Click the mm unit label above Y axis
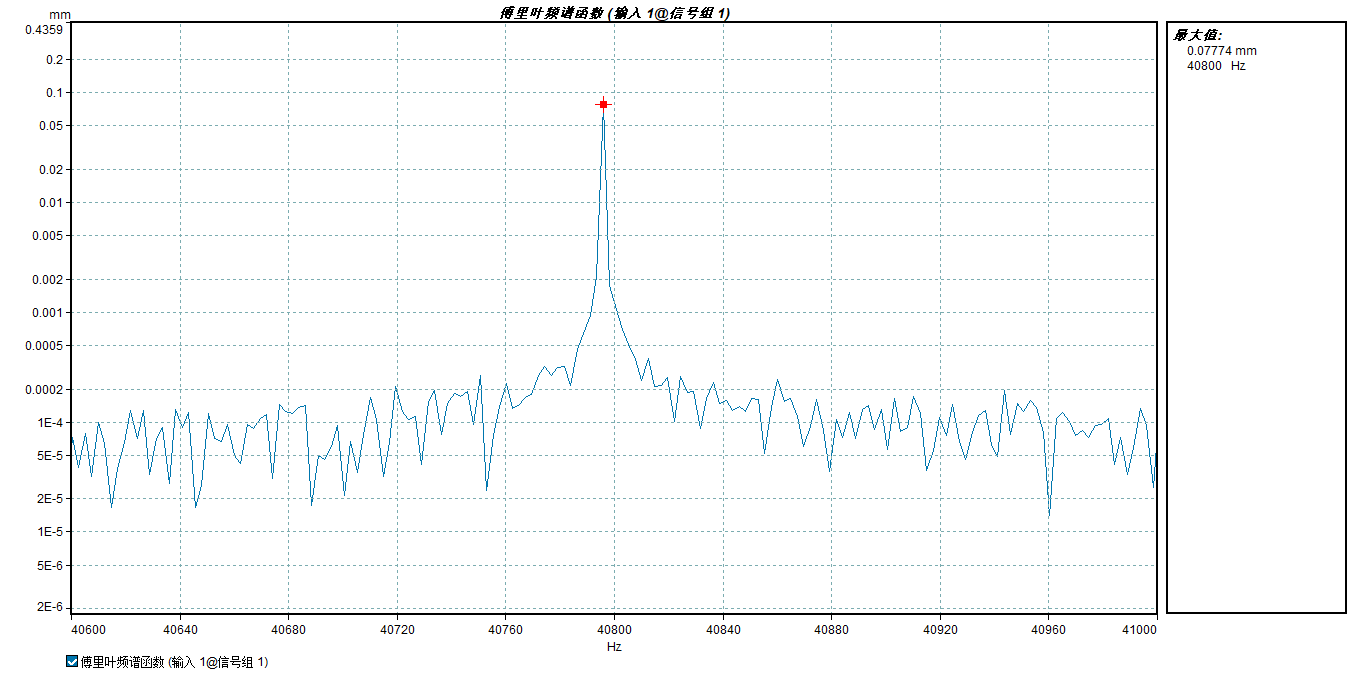Image resolution: width=1362 pixels, height=678 pixels. point(58,15)
